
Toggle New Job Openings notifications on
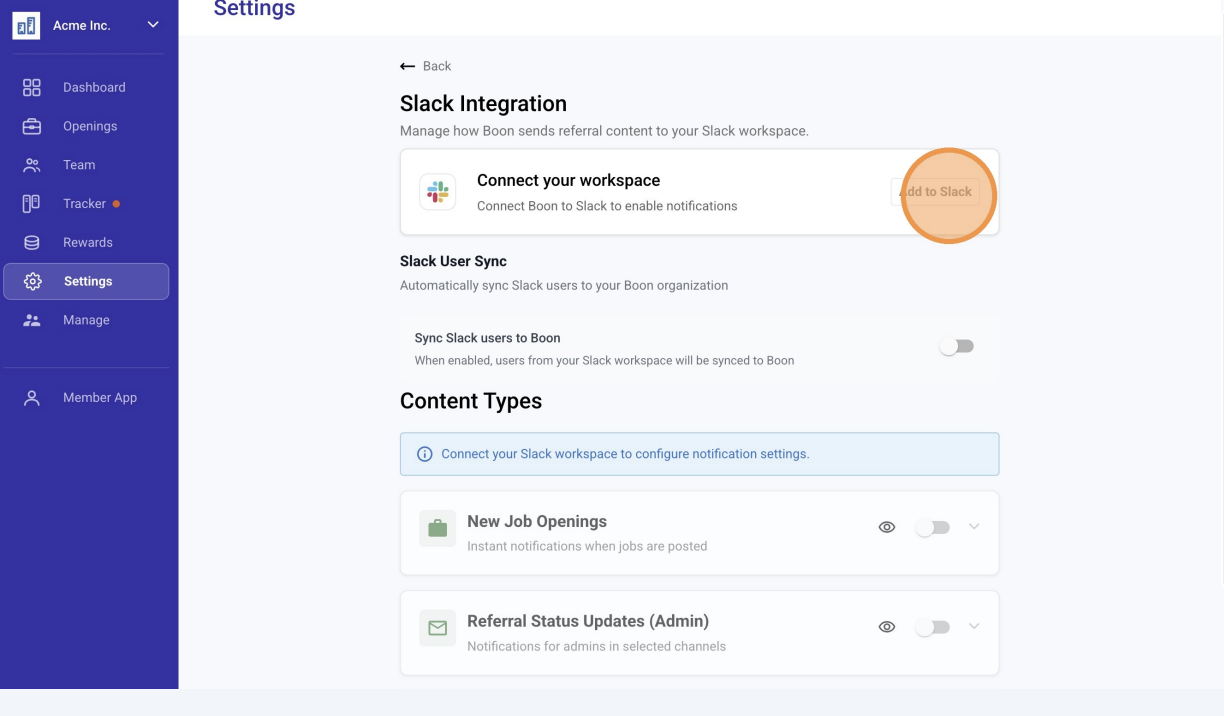coord(933,527)
